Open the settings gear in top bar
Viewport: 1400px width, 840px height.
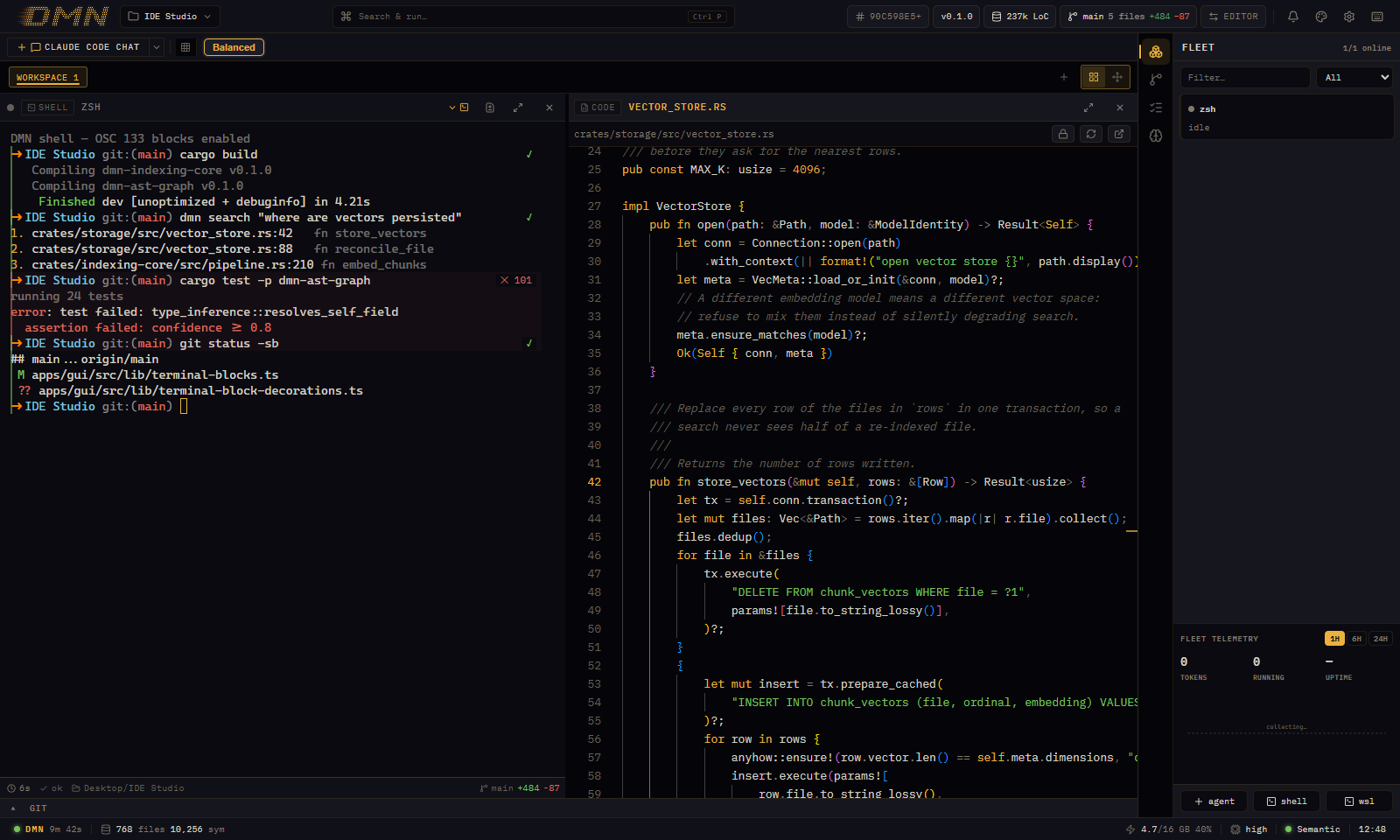point(1349,17)
